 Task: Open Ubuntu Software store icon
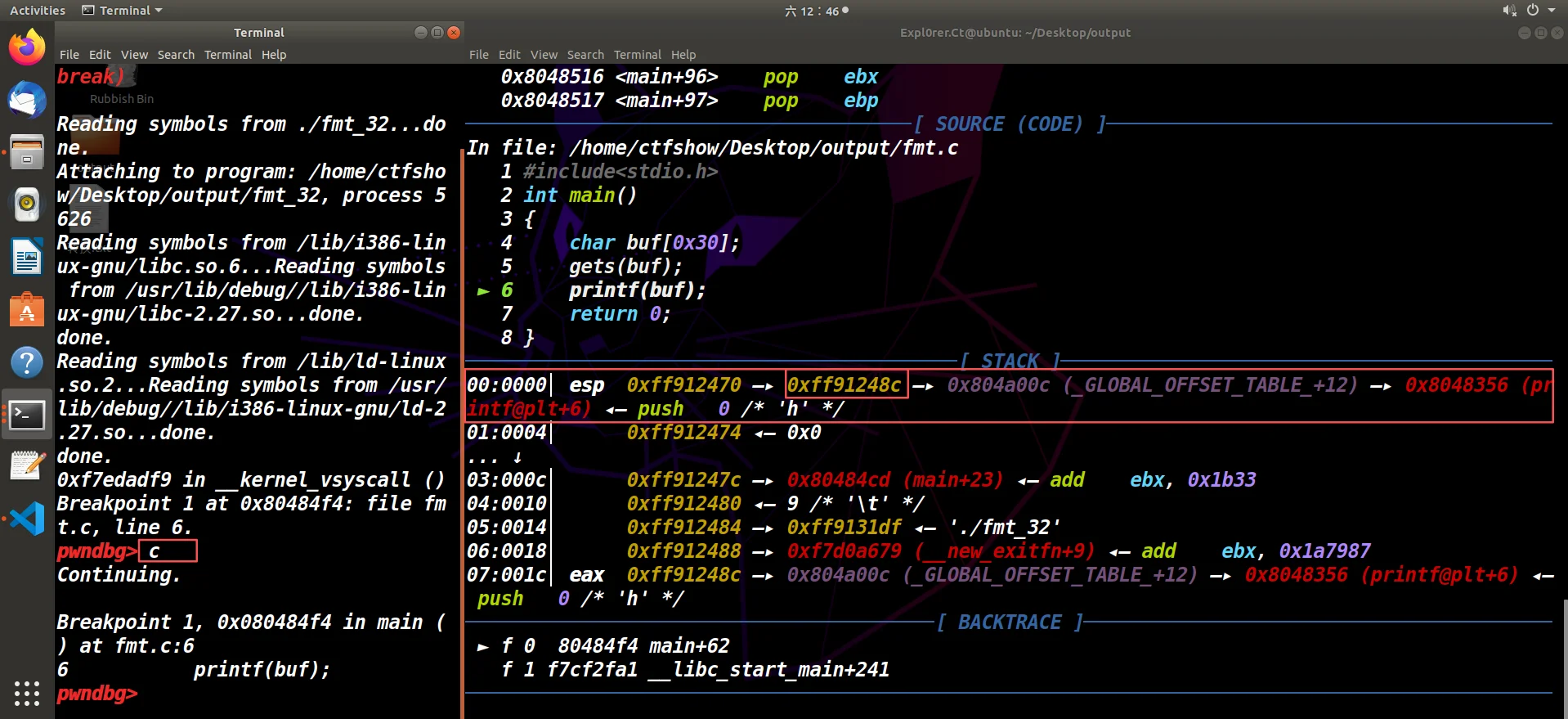[27, 310]
